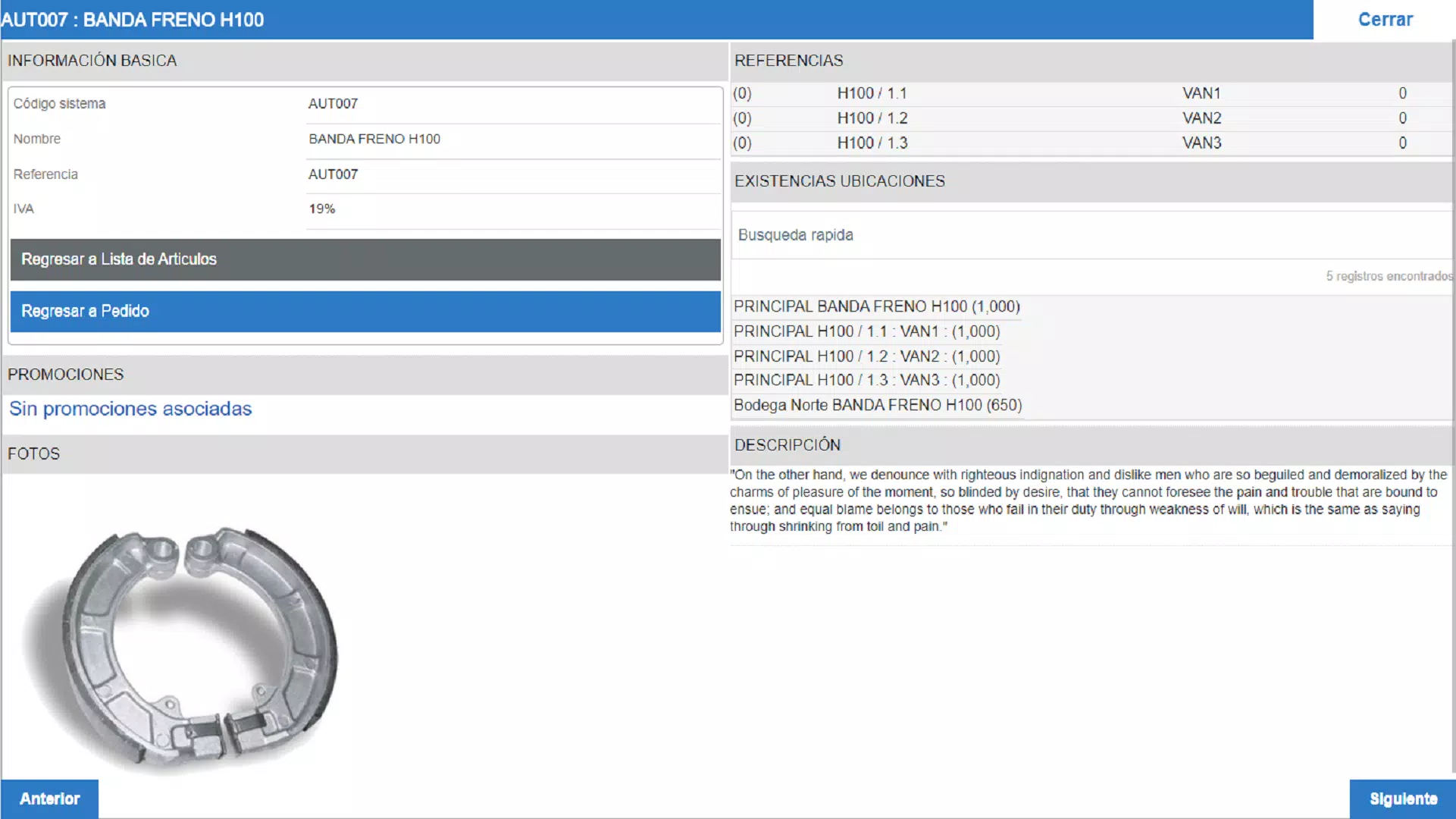Click the Código sistema value AUT007
Viewport: 1456px width, 819px height.
click(333, 104)
